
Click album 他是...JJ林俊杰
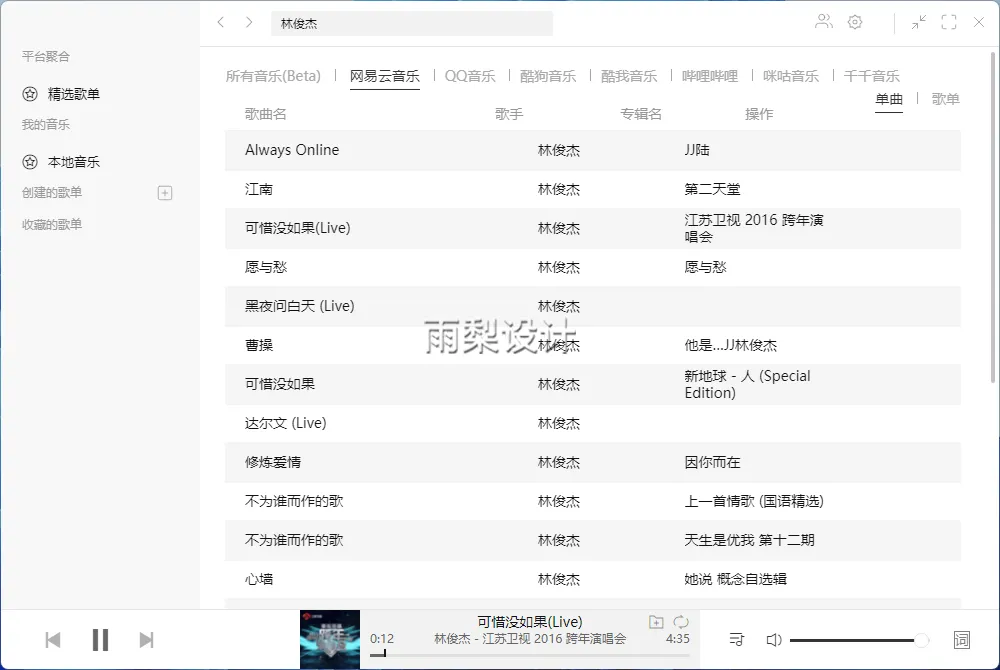pyautogui.click(x=730, y=346)
